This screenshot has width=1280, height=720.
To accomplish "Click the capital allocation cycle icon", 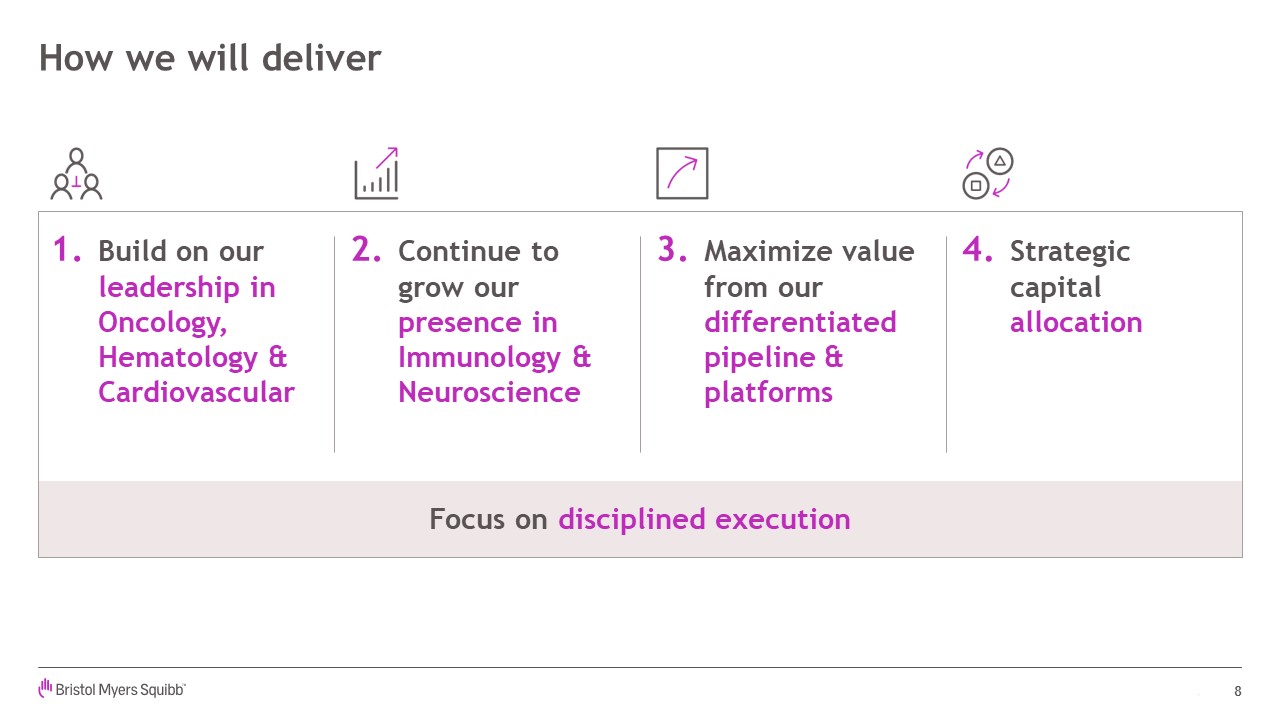I will pyautogui.click(x=988, y=173).
